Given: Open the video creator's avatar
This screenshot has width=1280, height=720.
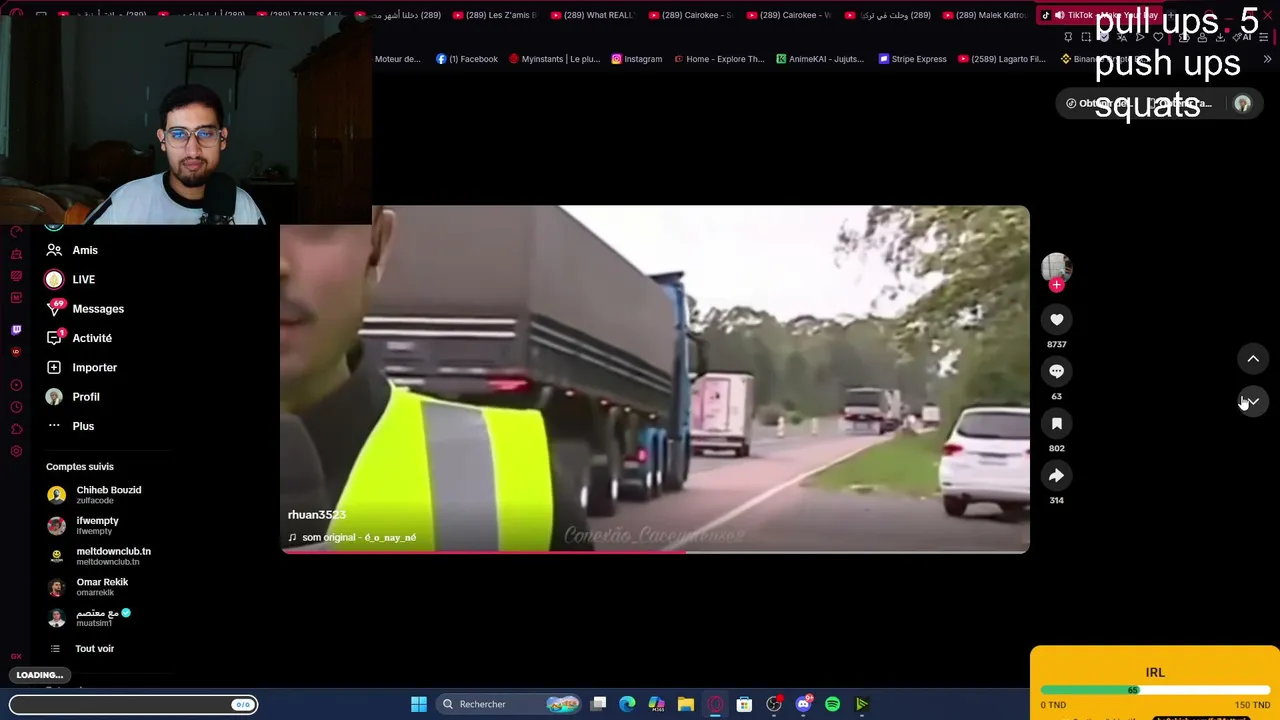Looking at the screenshot, I should point(1056,267).
